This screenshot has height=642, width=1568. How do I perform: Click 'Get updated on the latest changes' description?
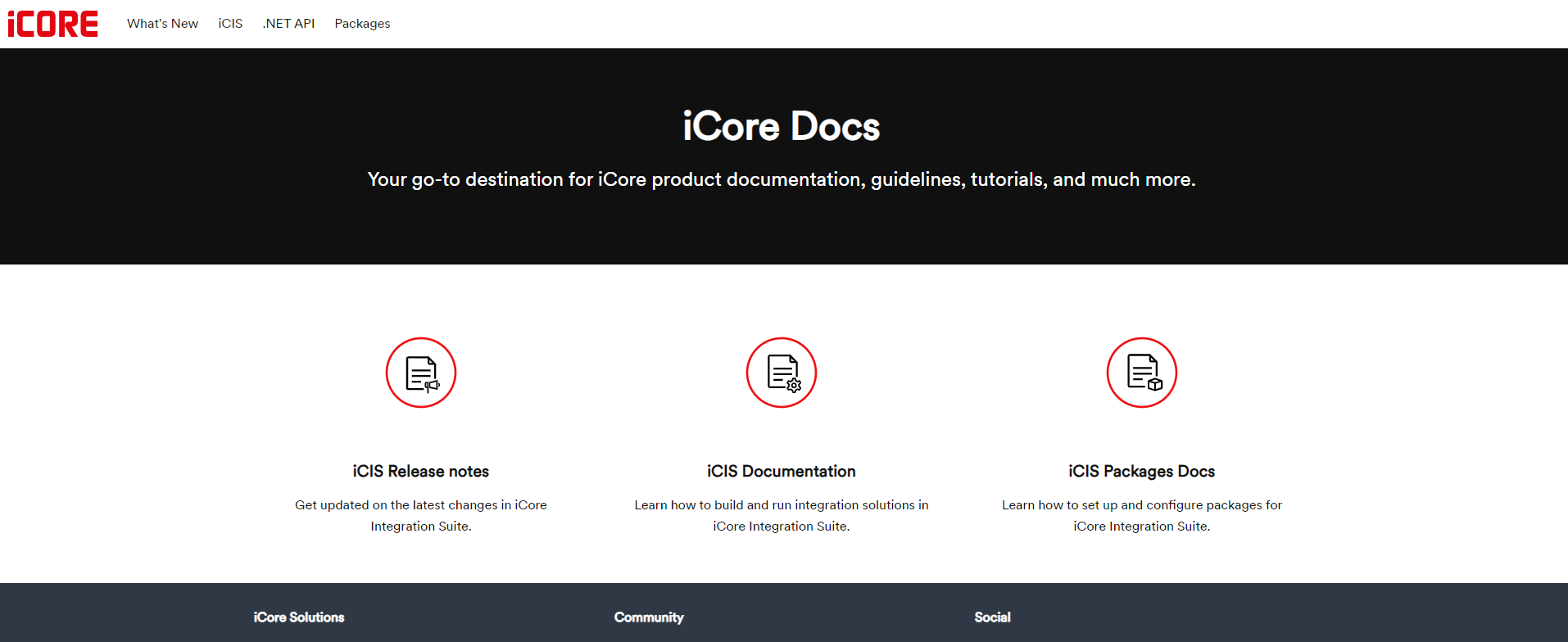[x=421, y=516]
